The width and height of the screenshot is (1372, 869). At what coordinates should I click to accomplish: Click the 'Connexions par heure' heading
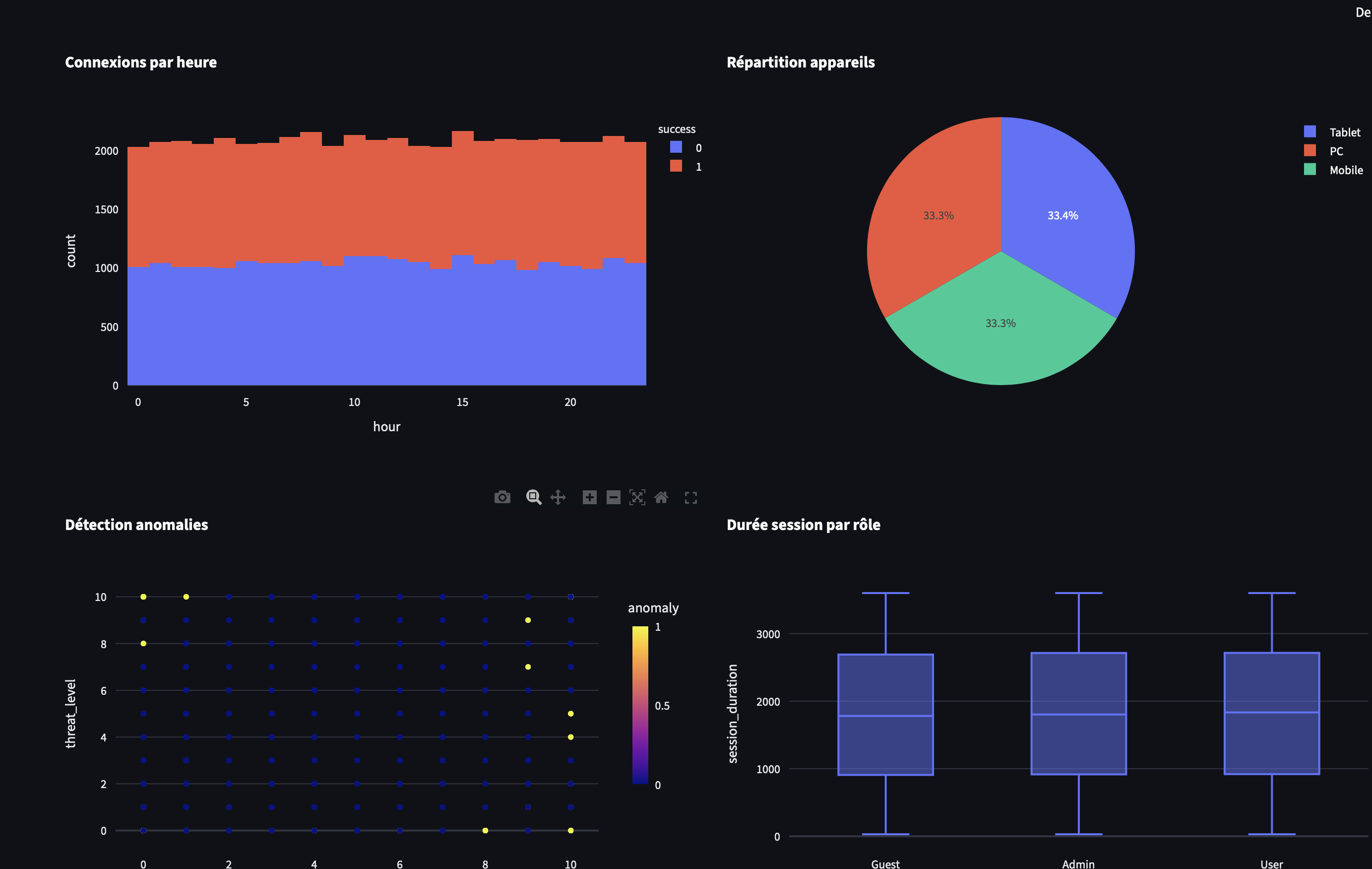(141, 62)
